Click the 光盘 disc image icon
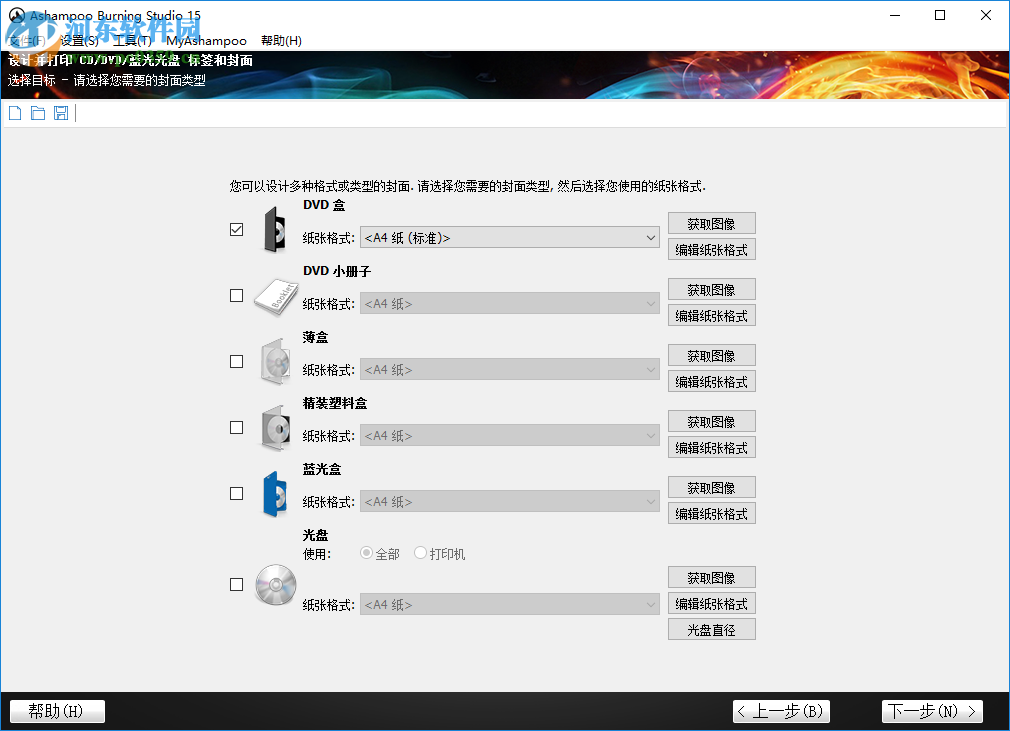 [x=276, y=585]
